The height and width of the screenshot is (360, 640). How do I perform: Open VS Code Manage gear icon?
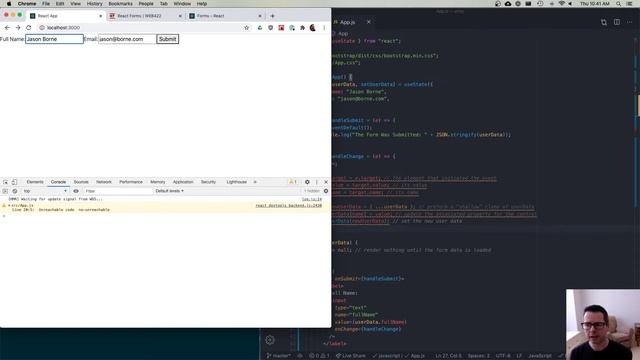(x=270, y=340)
